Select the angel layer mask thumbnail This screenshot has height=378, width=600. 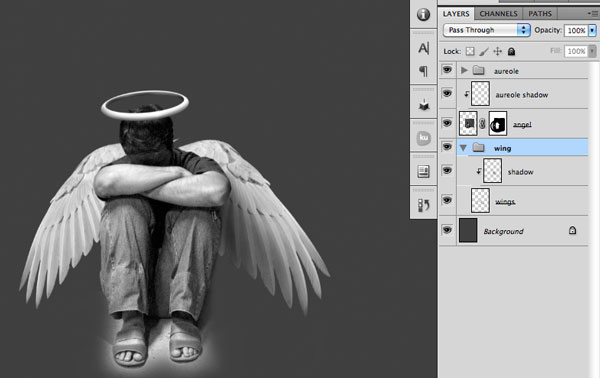(498, 124)
